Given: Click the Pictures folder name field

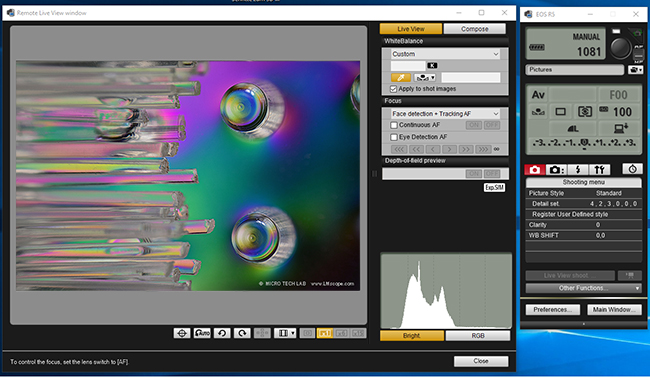Looking at the screenshot, I should click(575, 70).
